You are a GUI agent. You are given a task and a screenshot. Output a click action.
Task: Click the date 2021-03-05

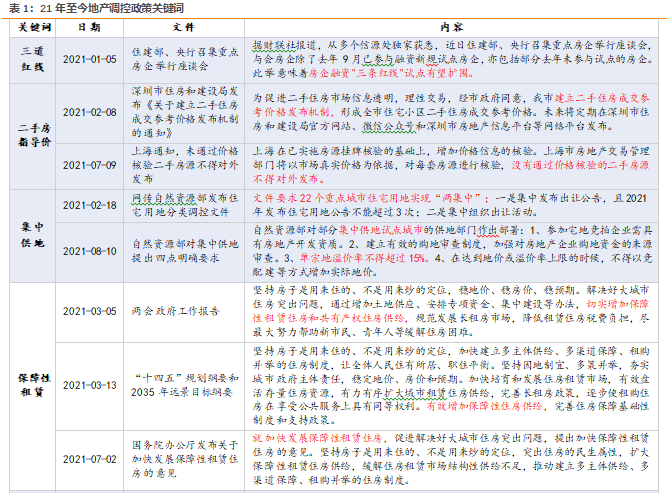(x=89, y=311)
